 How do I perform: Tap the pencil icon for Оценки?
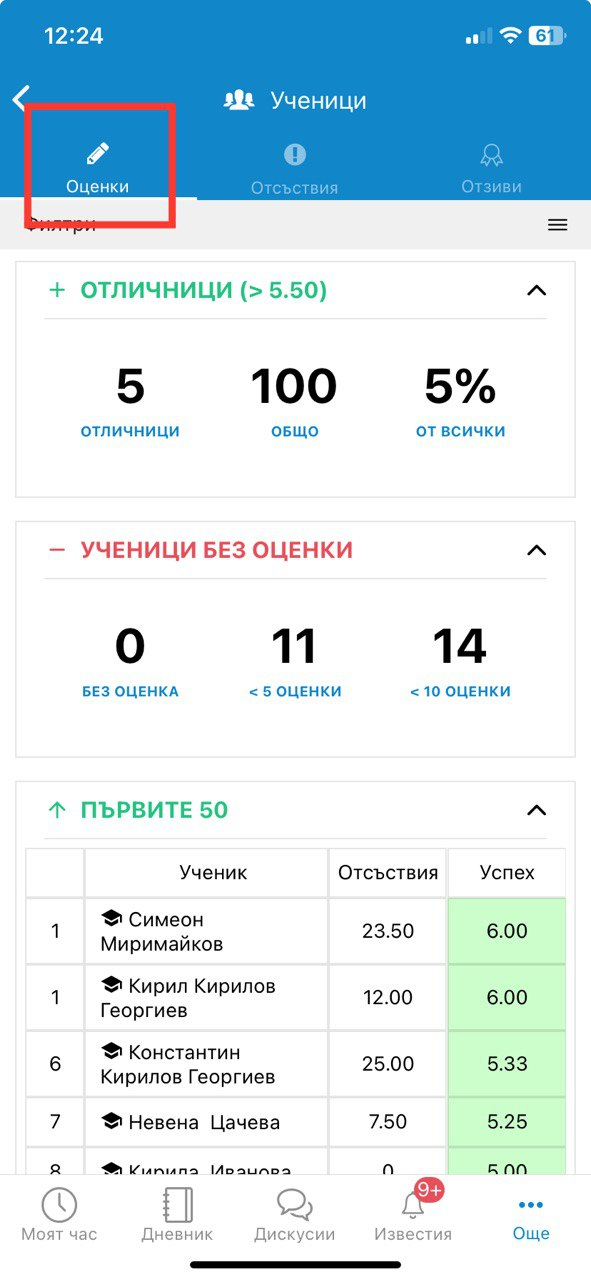coord(97,154)
